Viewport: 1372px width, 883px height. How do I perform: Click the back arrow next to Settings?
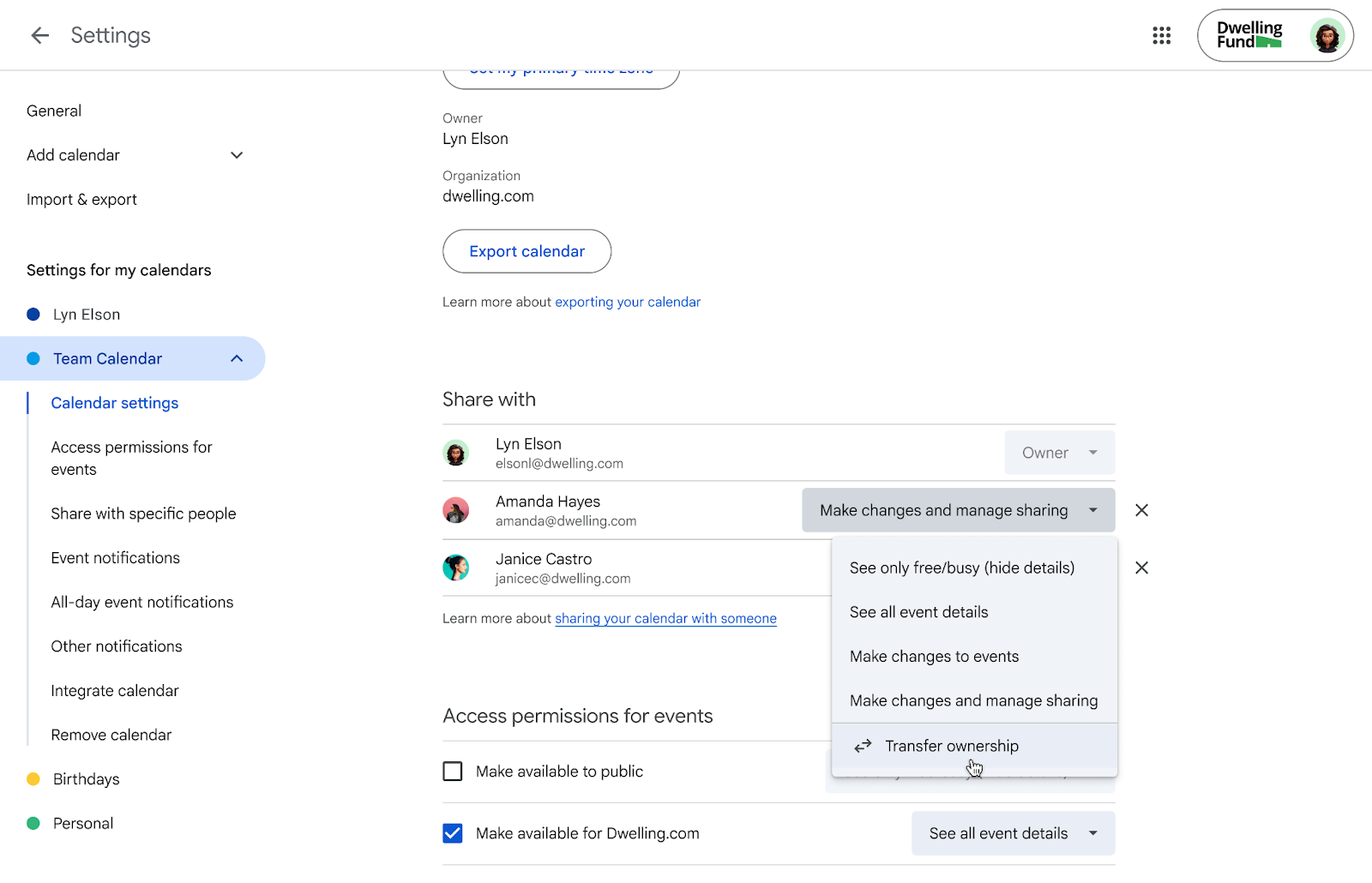point(39,35)
